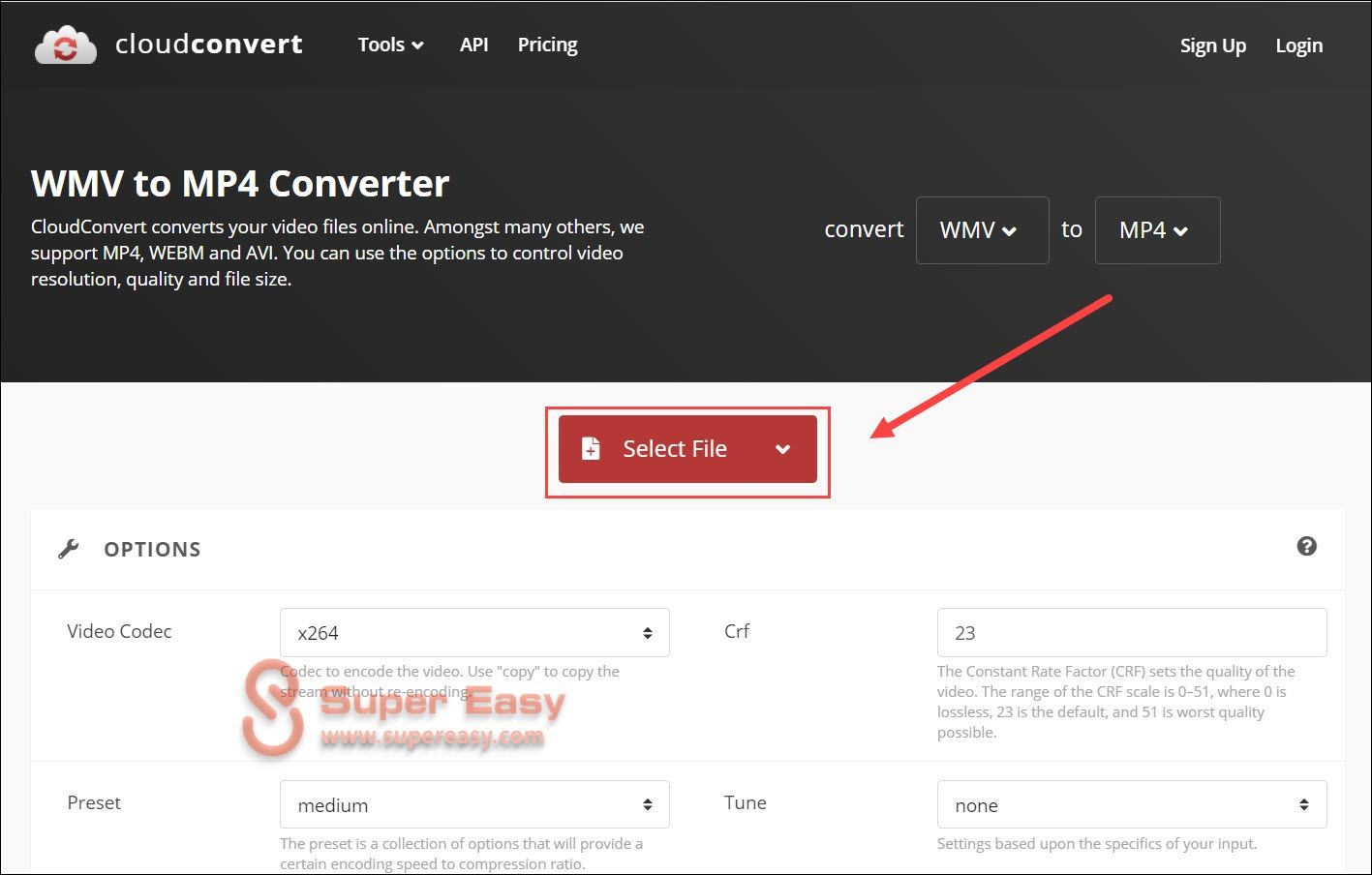Click the OPTIONS section title

pos(152,549)
